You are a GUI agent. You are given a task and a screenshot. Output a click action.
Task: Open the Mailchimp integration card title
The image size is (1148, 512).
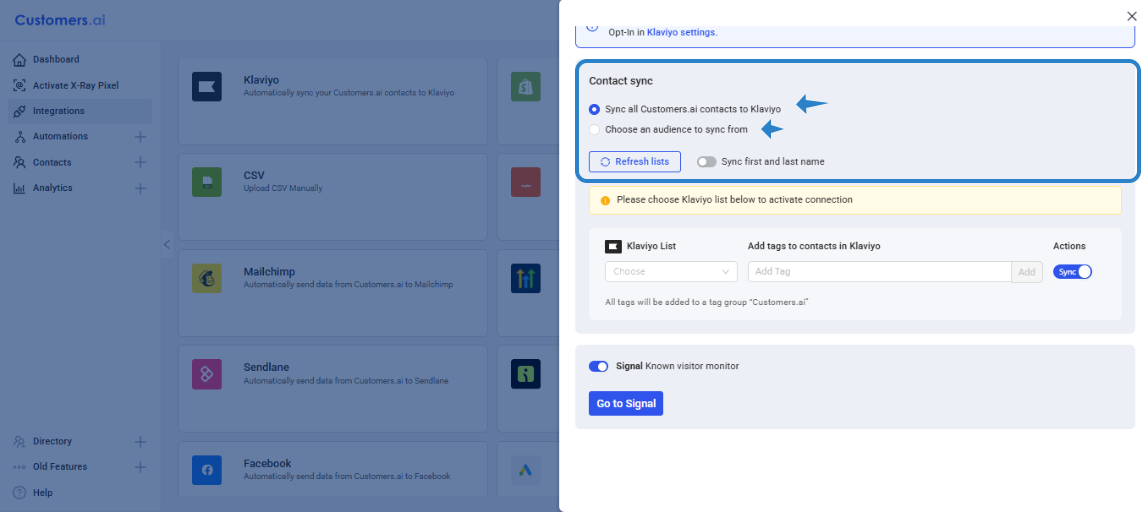point(269,272)
